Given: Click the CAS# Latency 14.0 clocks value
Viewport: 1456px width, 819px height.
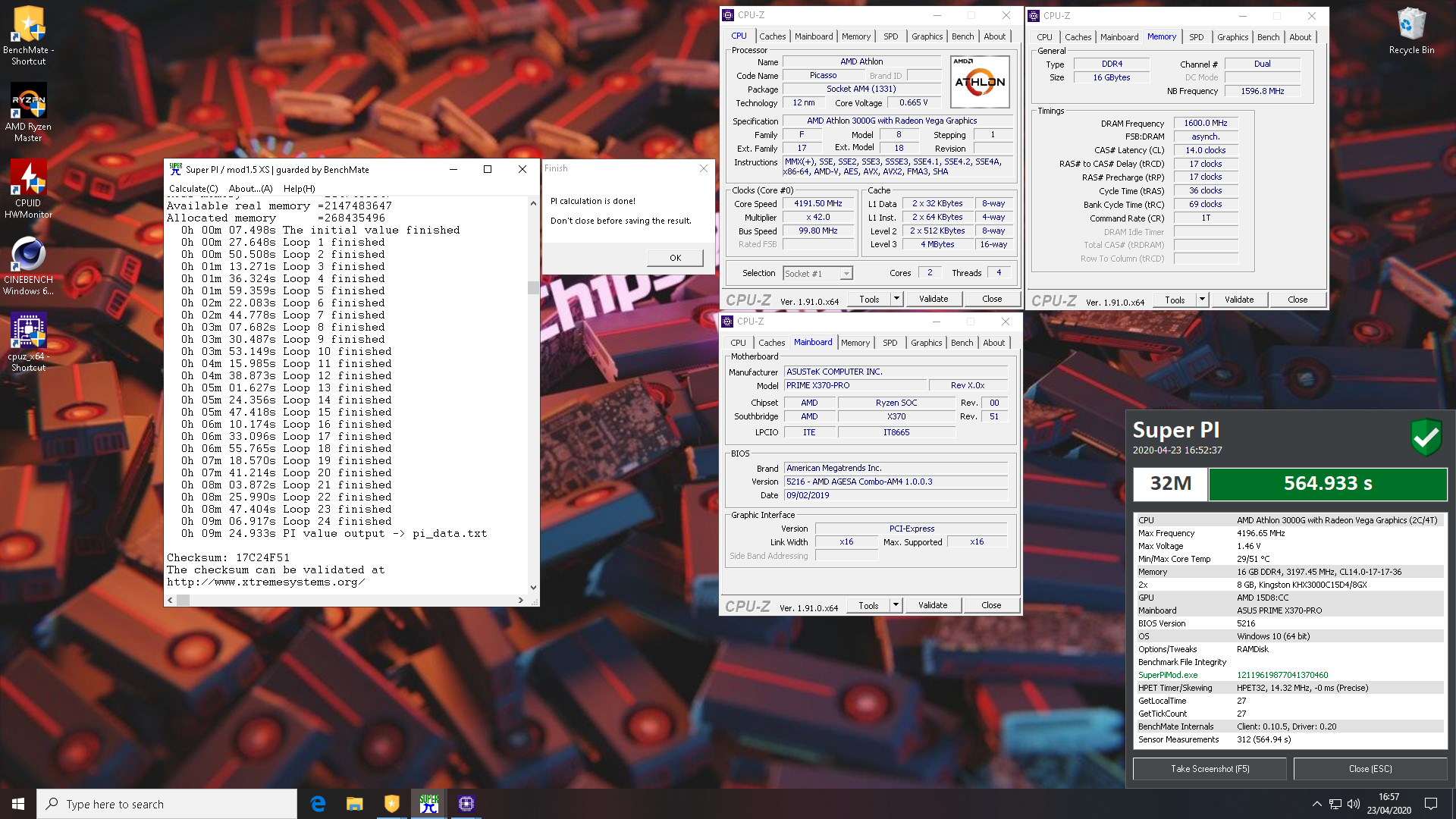Looking at the screenshot, I should point(1205,150).
